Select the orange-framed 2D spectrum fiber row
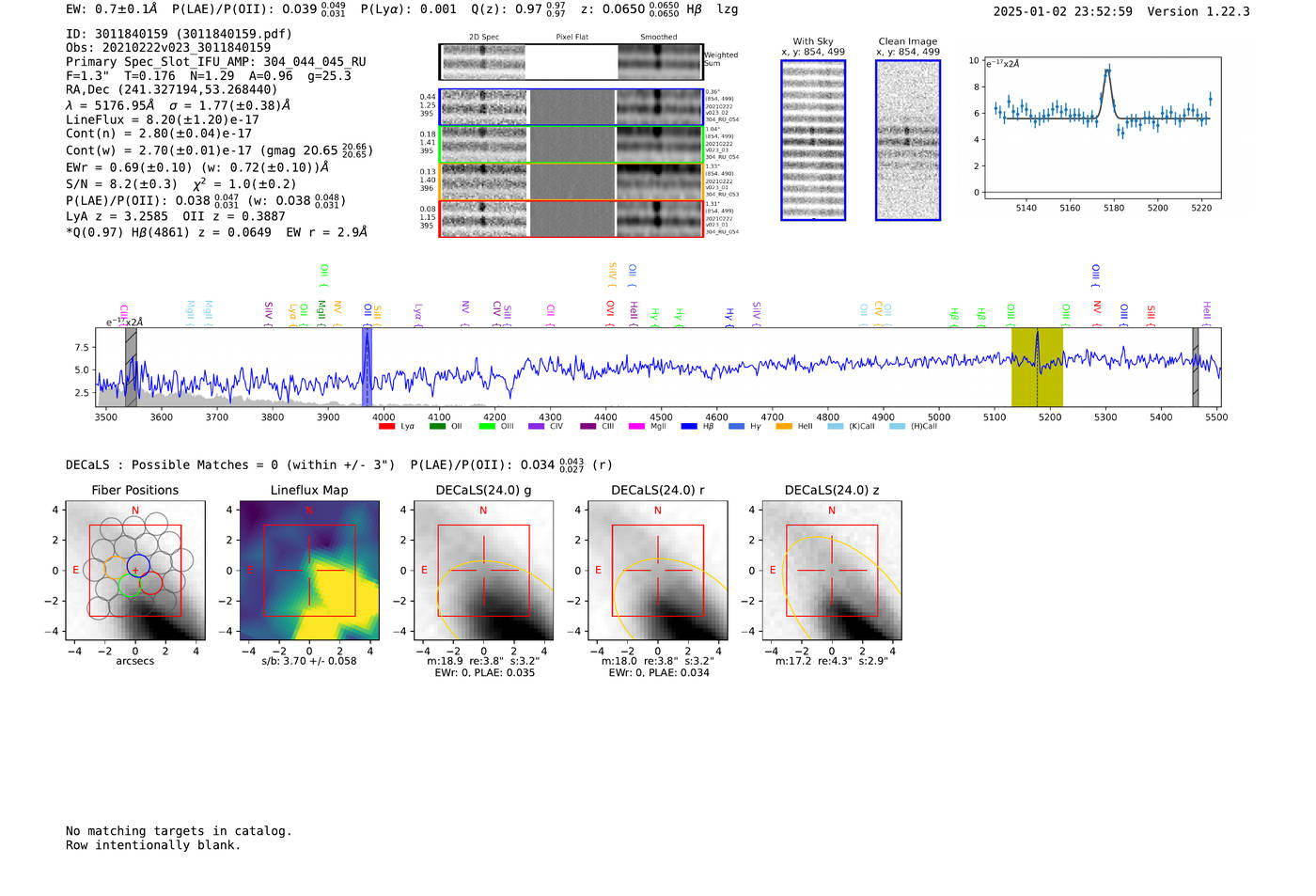Image resolution: width=1316 pixels, height=896 pixels. coord(571,181)
